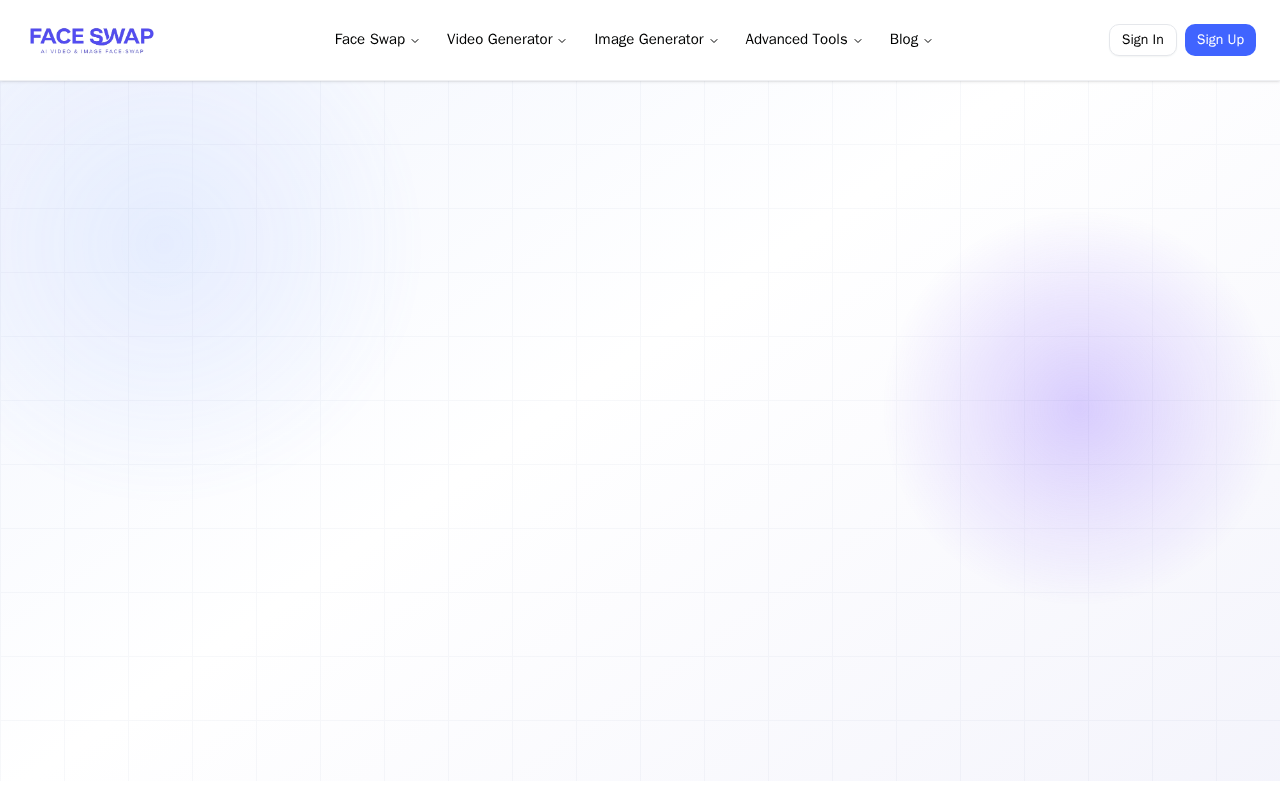The width and height of the screenshot is (1280, 800).
Task: Expand the Advanced Tools chevron arrow
Action: pyautogui.click(x=858, y=41)
